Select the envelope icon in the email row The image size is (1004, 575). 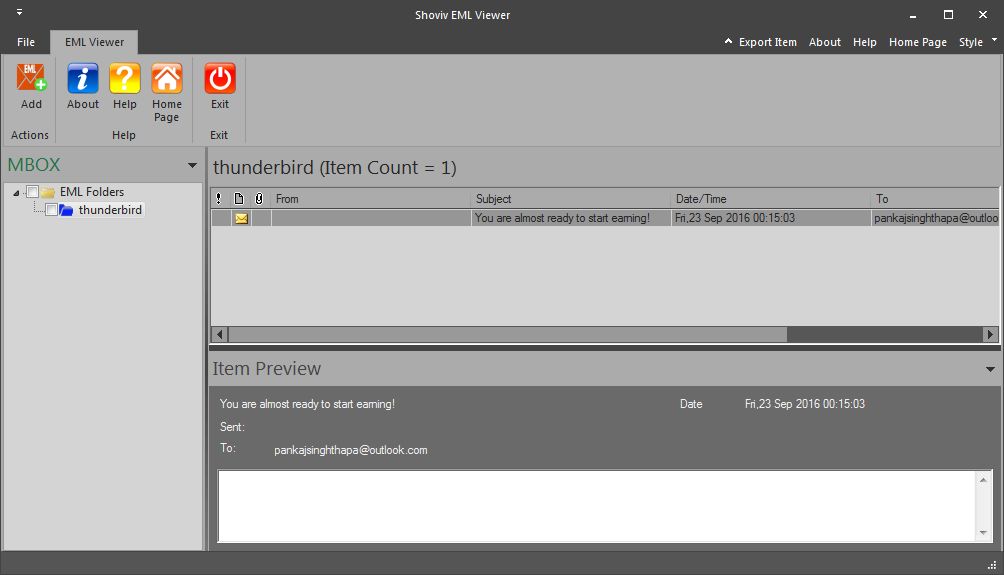241,218
